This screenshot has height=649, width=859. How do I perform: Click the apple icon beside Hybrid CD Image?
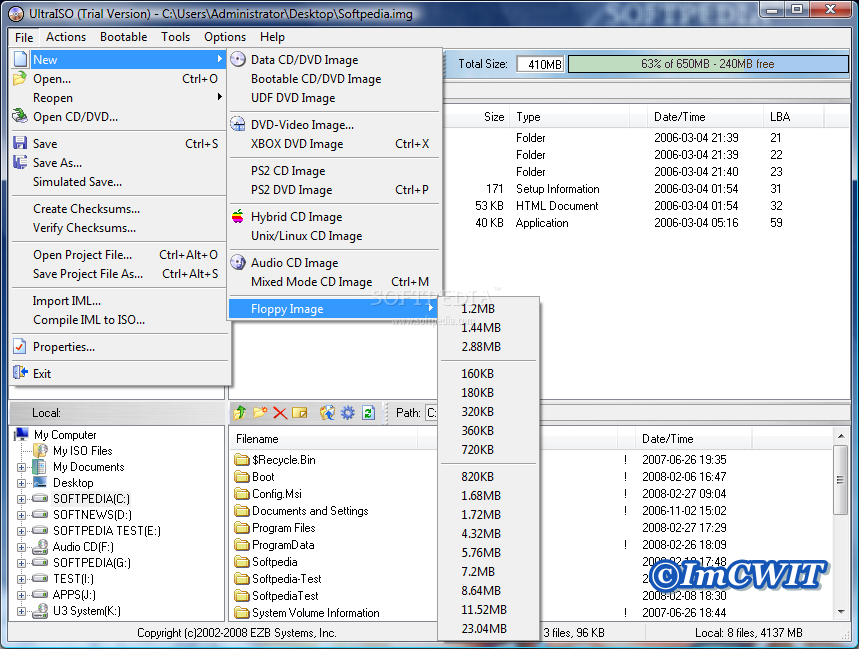(238, 216)
